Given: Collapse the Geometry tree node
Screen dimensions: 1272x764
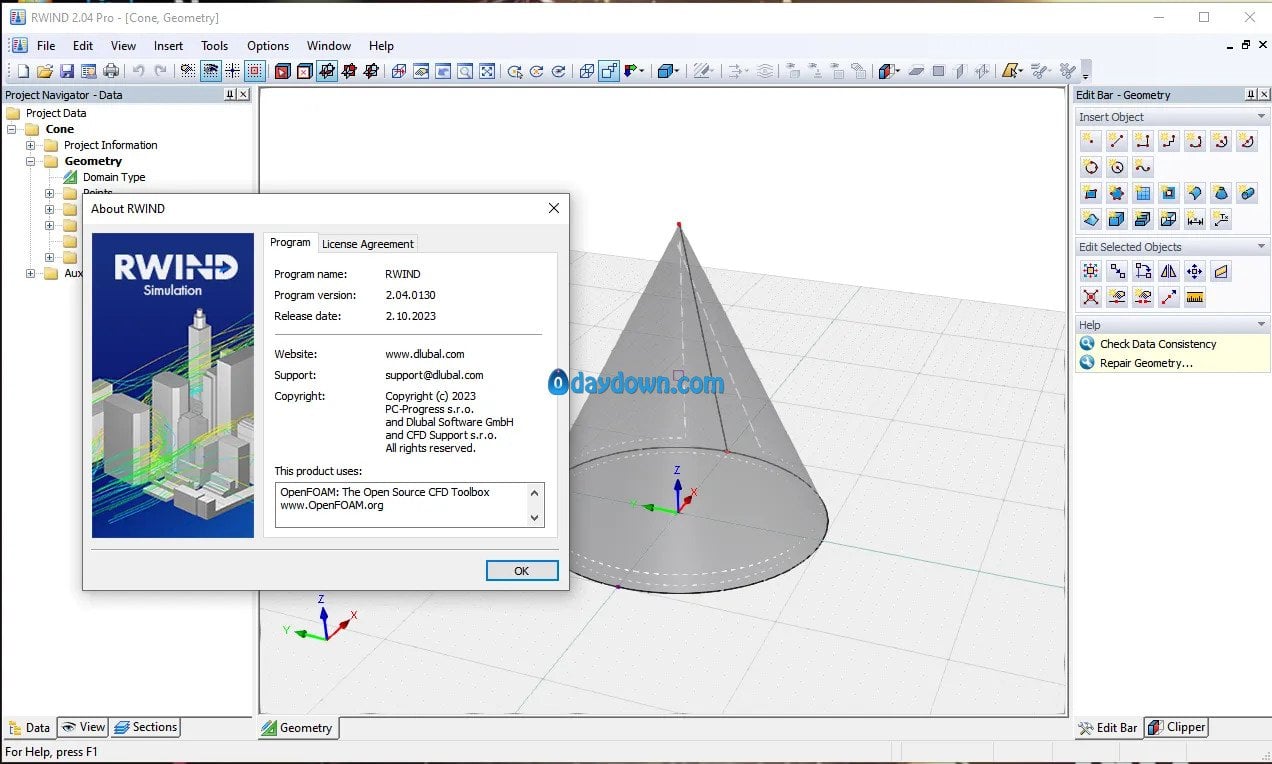Looking at the screenshot, I should tap(31, 161).
